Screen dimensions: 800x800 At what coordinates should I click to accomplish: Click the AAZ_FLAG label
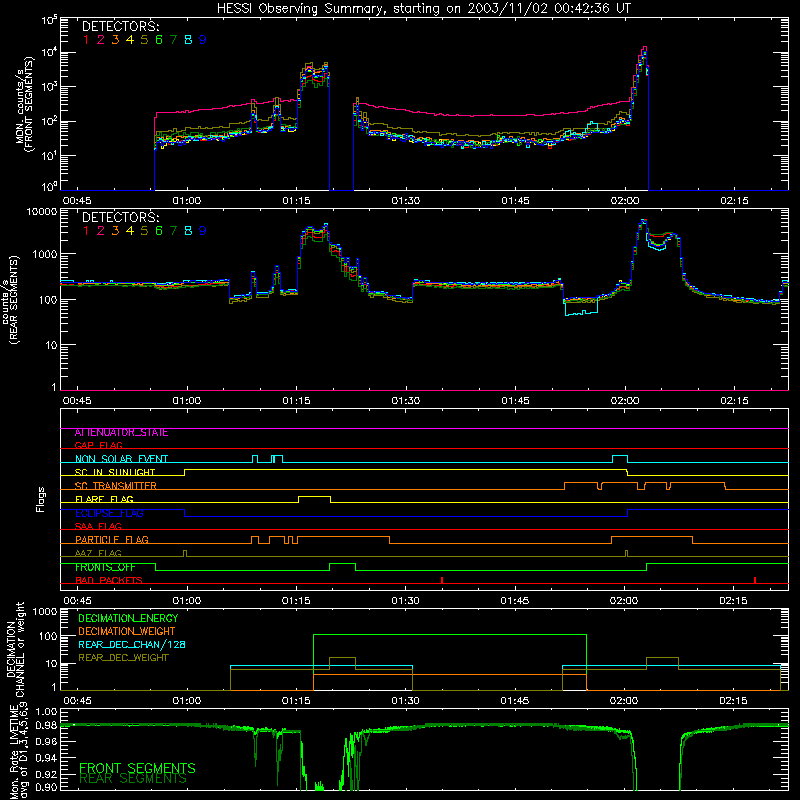click(98, 553)
